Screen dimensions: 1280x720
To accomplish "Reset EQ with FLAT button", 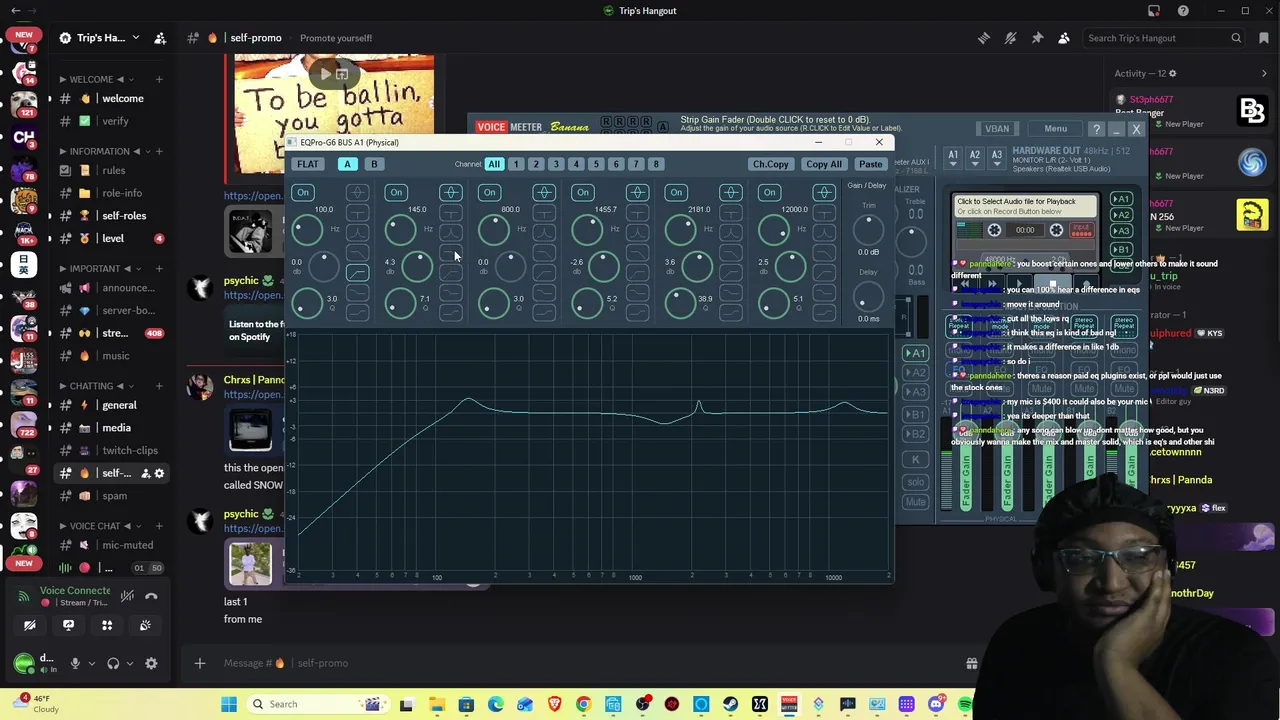I will tap(308, 164).
